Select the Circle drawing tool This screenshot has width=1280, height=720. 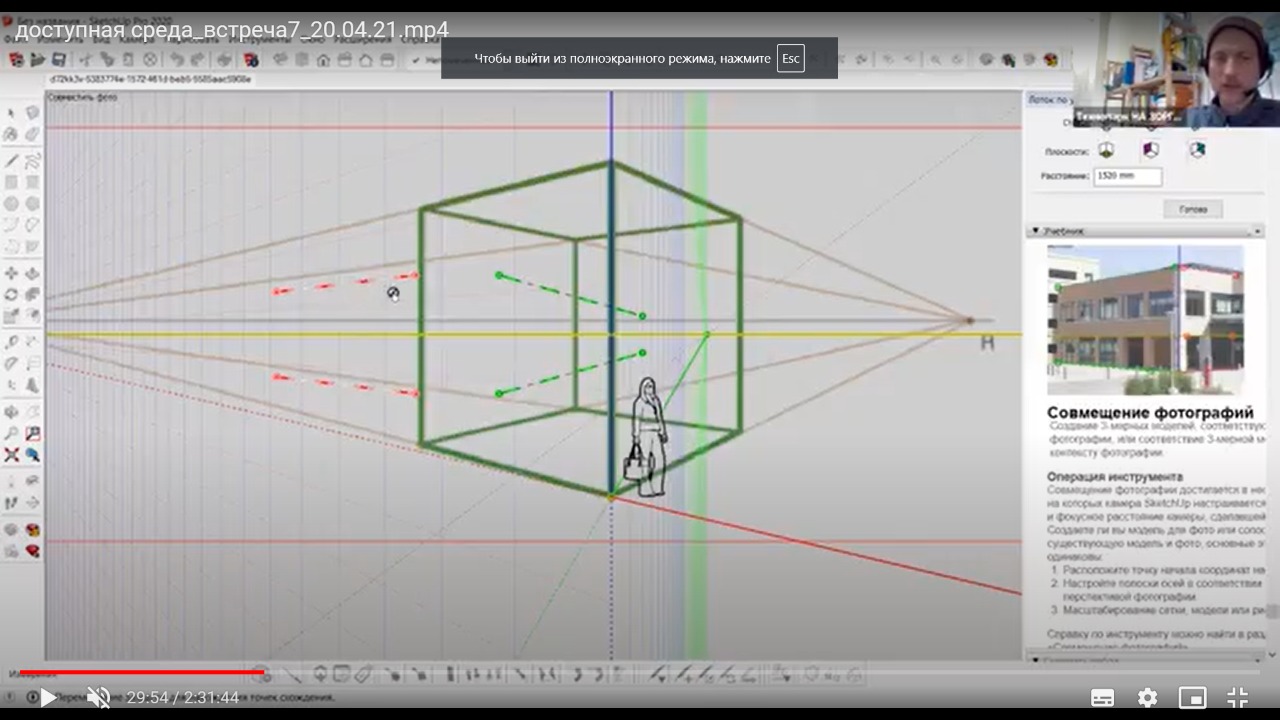click(12, 203)
